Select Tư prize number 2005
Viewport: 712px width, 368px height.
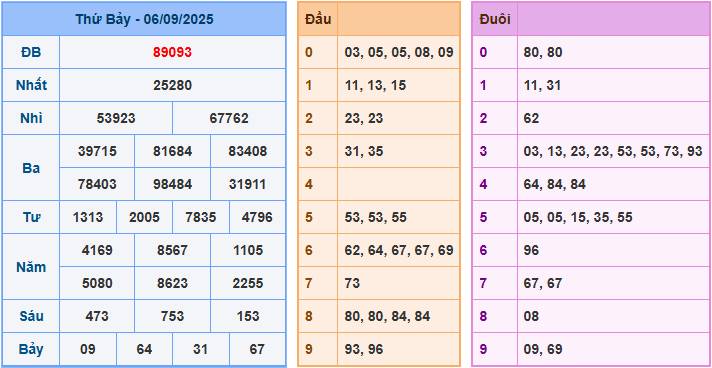(144, 217)
